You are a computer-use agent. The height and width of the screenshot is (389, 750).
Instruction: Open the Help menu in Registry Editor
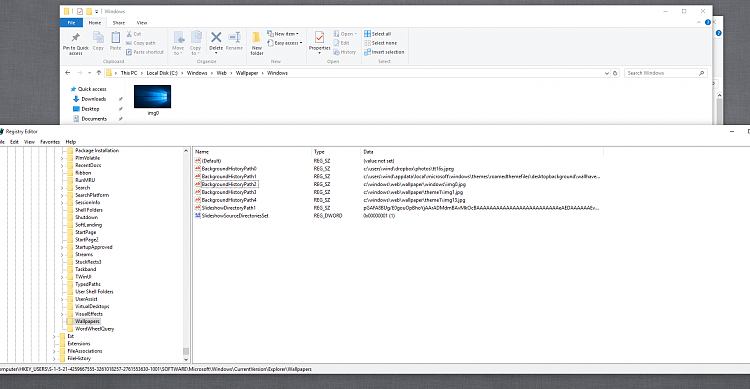point(71,142)
